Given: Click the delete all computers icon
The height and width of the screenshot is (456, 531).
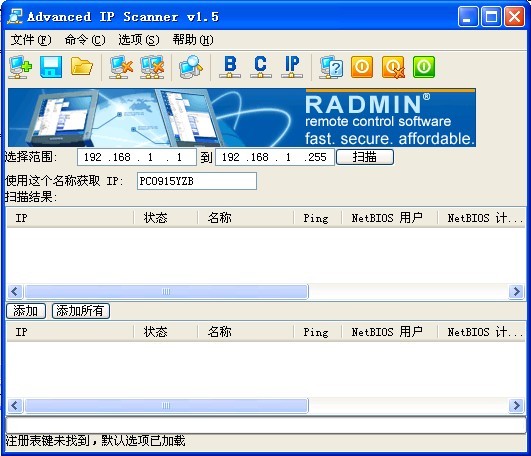Looking at the screenshot, I should click(152, 67).
